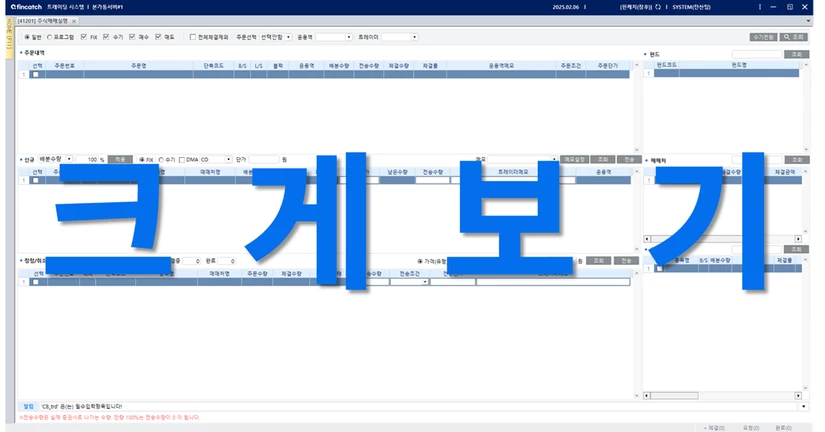The height and width of the screenshot is (432, 825).
Task: Click bottom-right panel horizontal scrollbar thumb
Action: [674, 396]
